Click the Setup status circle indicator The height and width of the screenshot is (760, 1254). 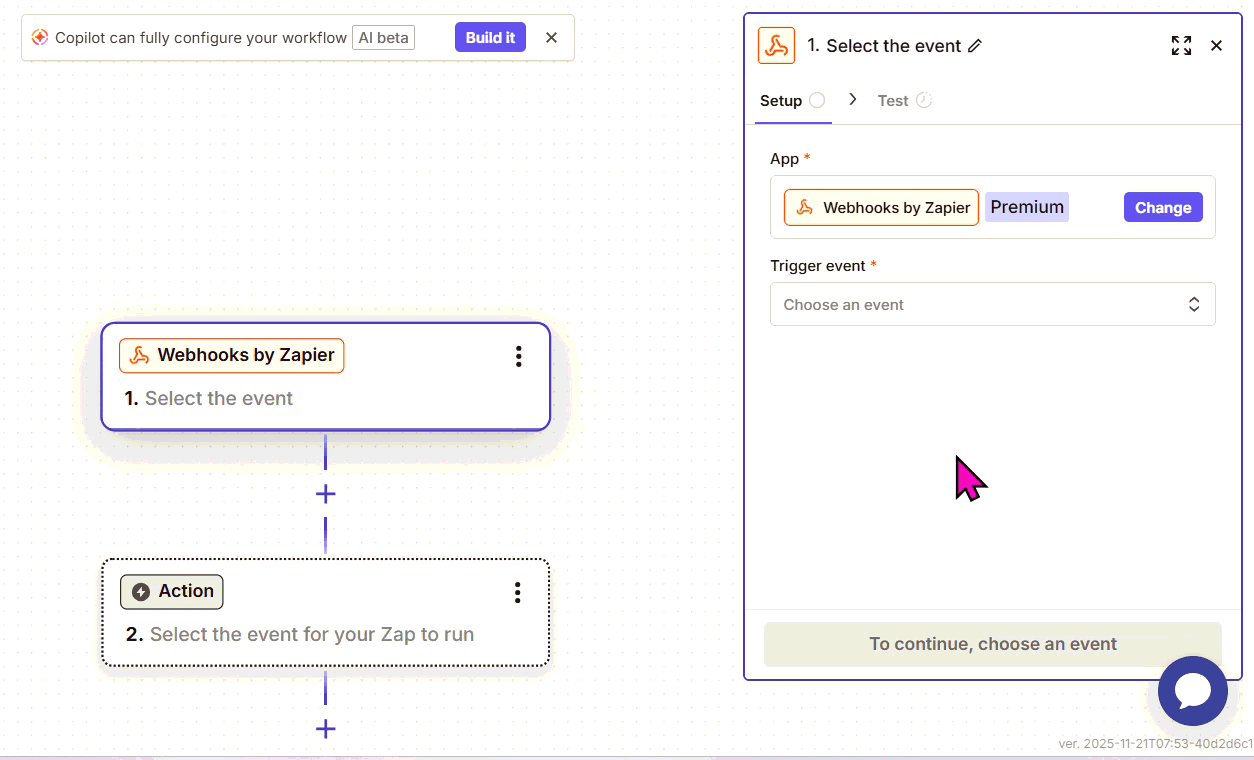coord(817,100)
